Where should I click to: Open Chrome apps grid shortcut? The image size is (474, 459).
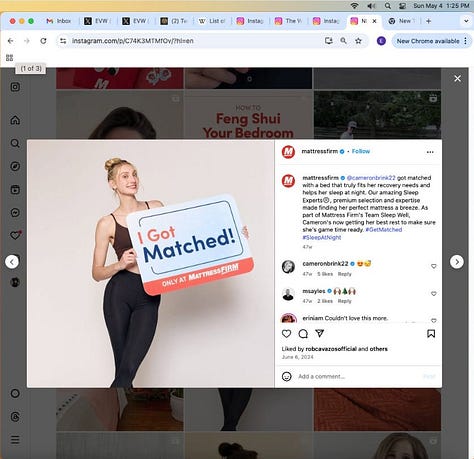coord(9,58)
